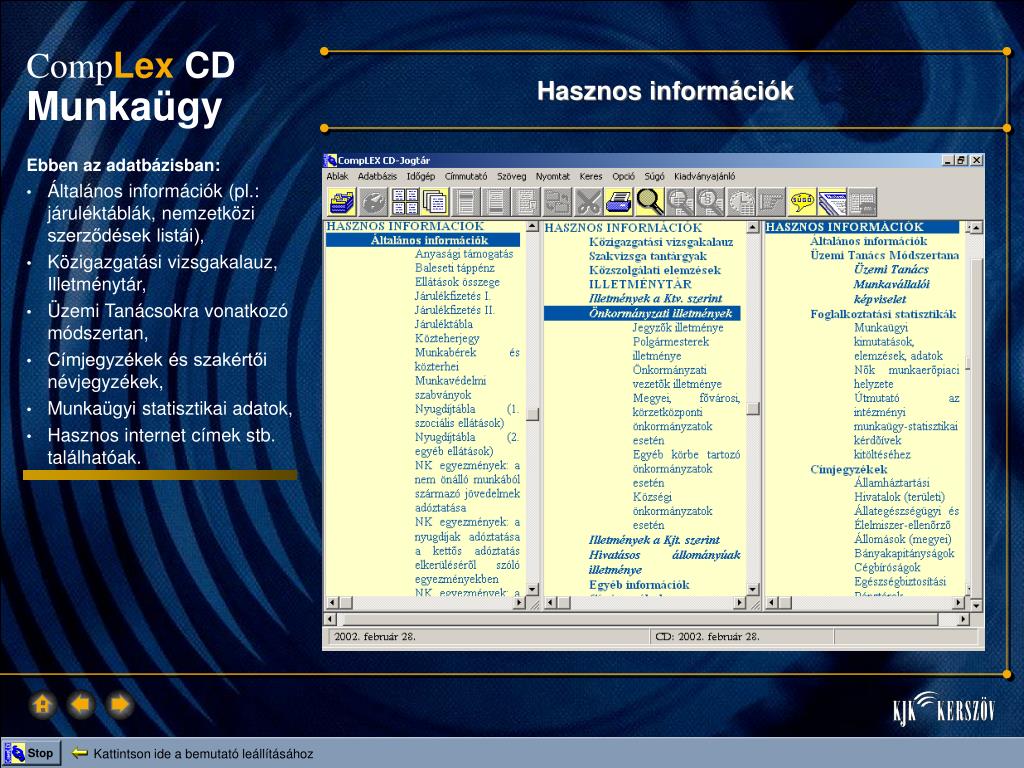Open Közteherjegy entry
The width and height of the screenshot is (1024, 768).
click(447, 338)
